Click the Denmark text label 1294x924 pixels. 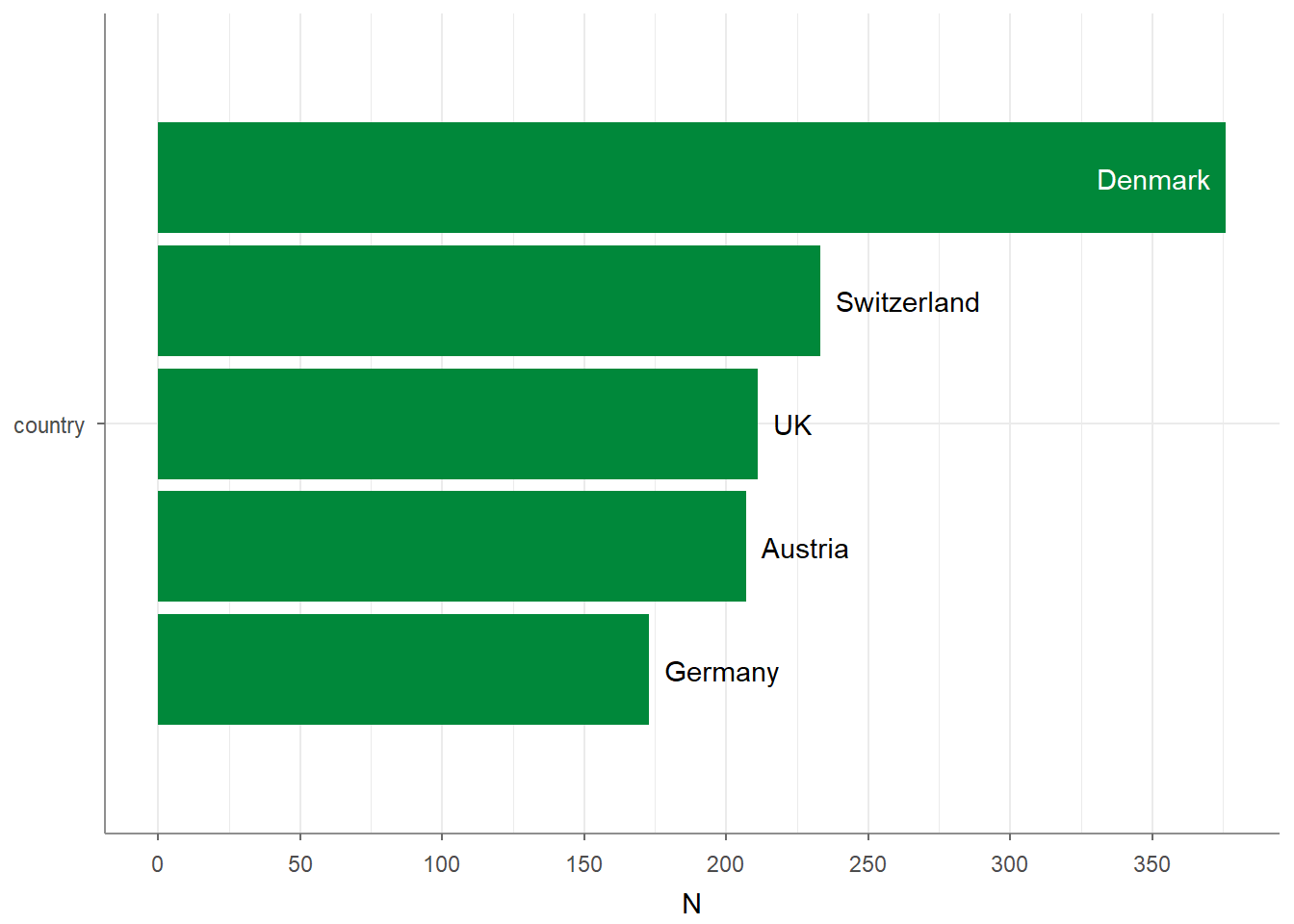pyautogui.click(x=1152, y=180)
